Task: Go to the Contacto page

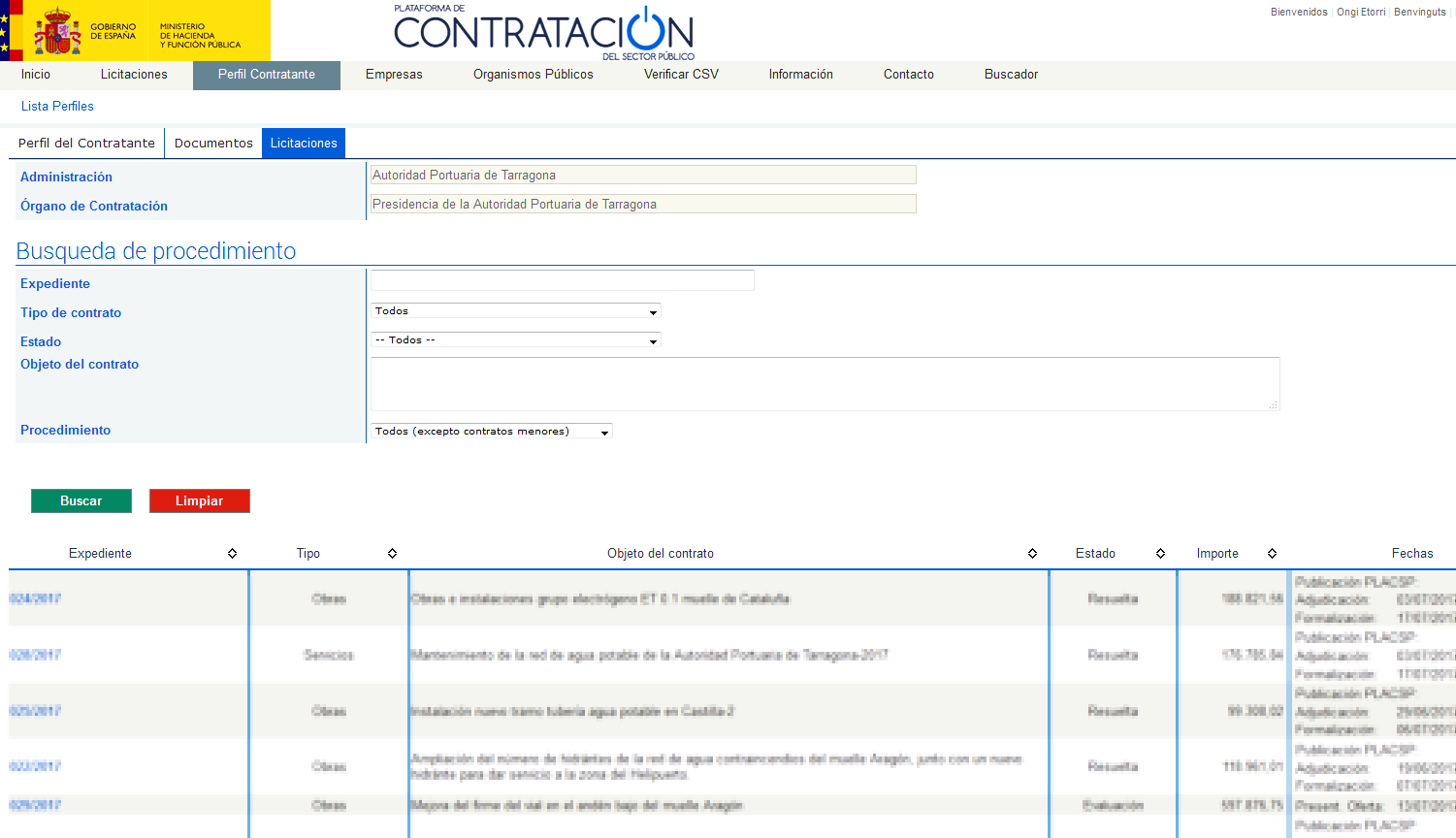Action: pyautogui.click(x=909, y=75)
